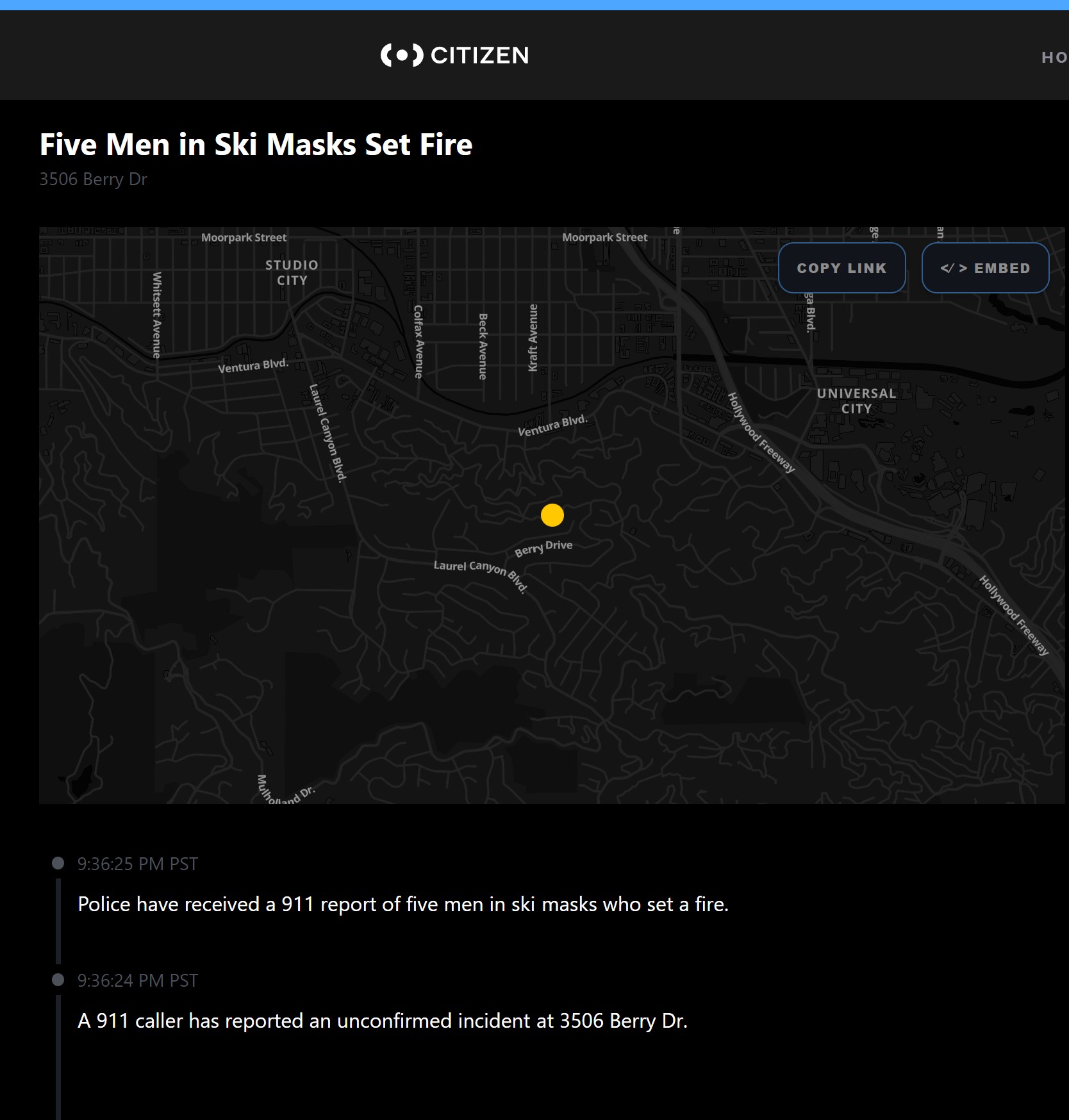Viewport: 1069px width, 1120px height.
Task: Click the 'Beck Avenue' map label
Action: point(483,346)
